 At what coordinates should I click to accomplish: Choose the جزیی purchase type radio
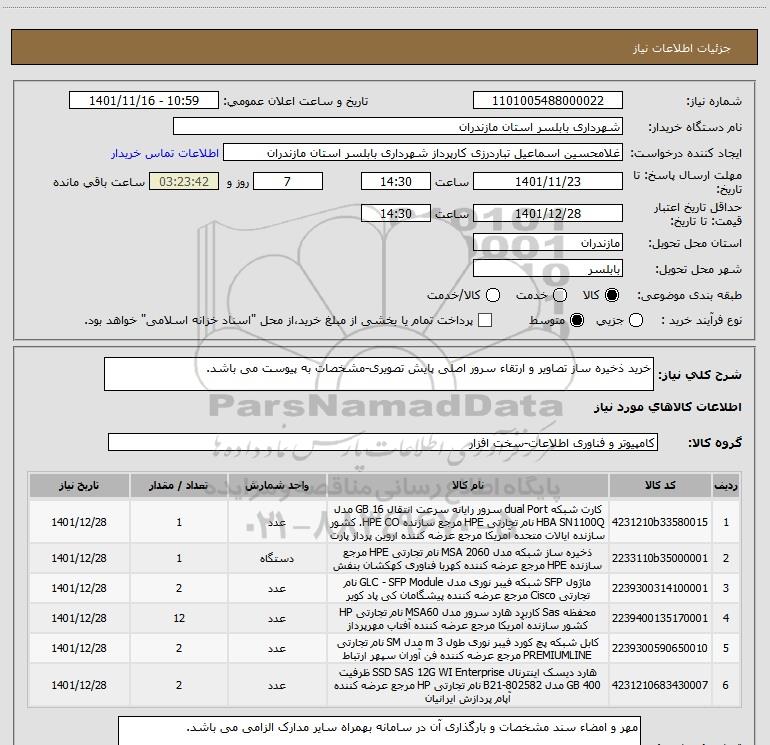636,321
